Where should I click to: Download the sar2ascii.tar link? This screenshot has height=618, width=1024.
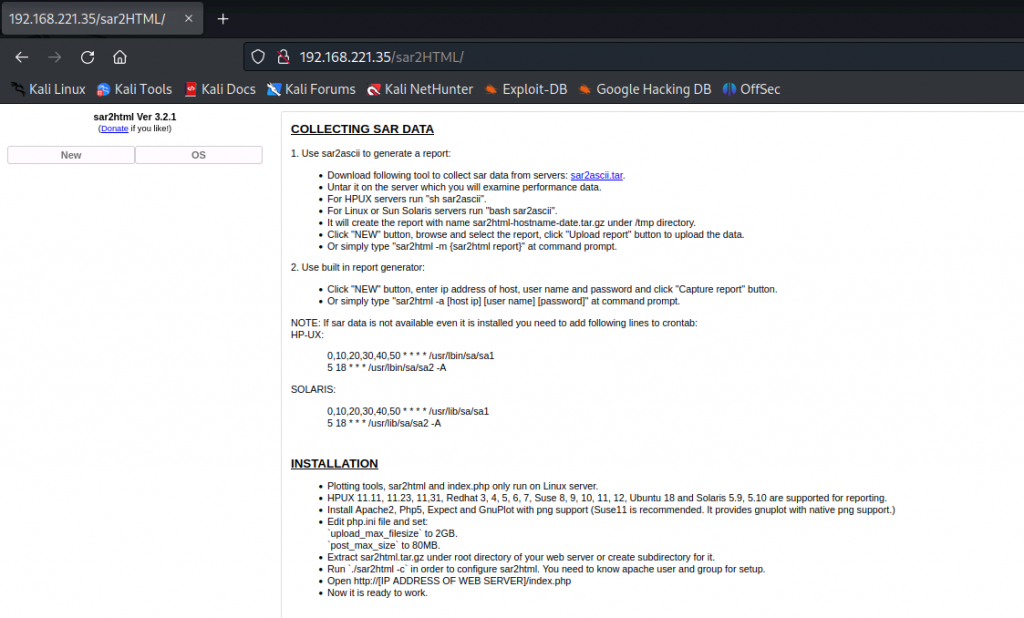click(596, 175)
